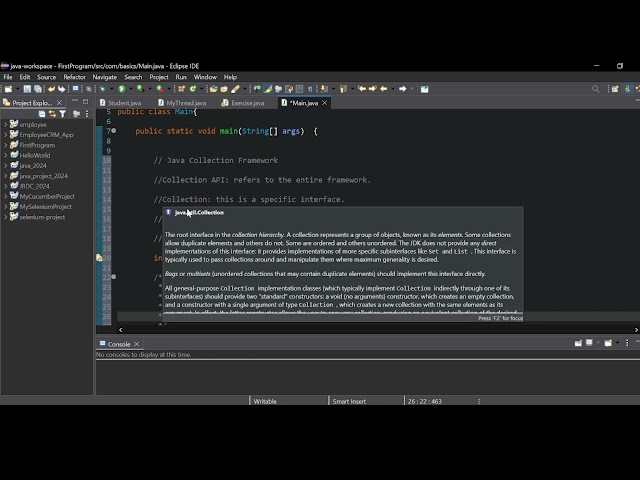Click the Redo arrow icon

click(62, 89)
